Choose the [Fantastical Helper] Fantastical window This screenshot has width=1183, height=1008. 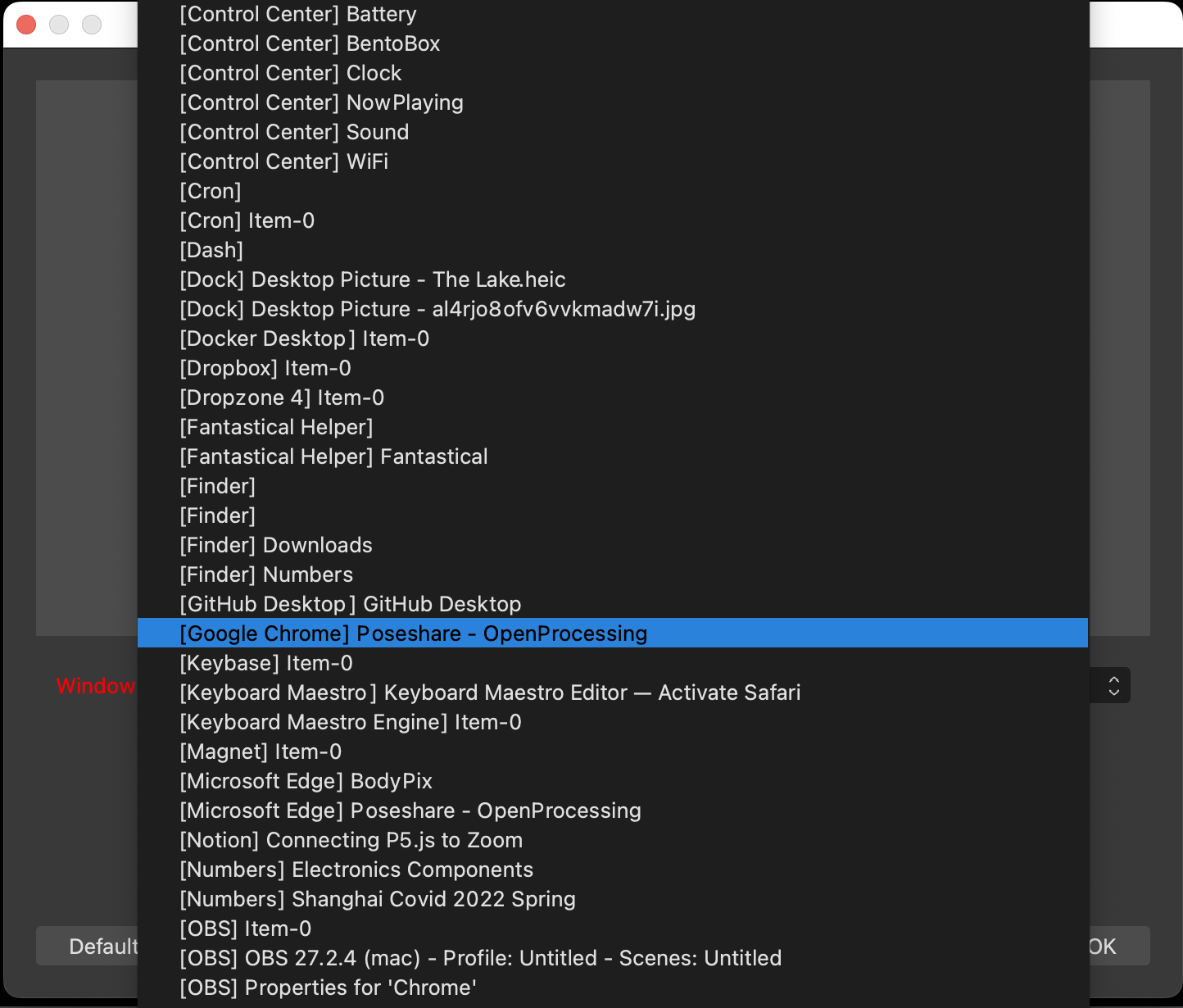pyautogui.click(x=333, y=456)
